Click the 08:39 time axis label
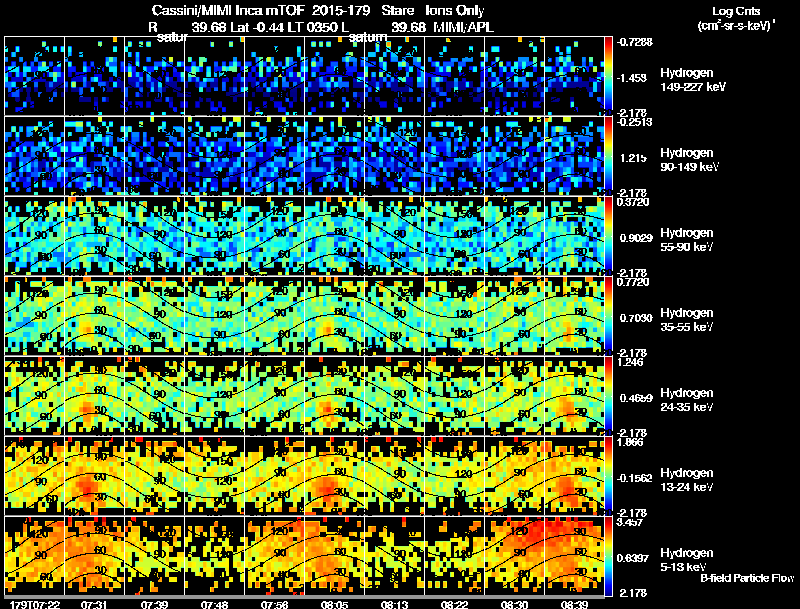 pyautogui.click(x=574, y=604)
